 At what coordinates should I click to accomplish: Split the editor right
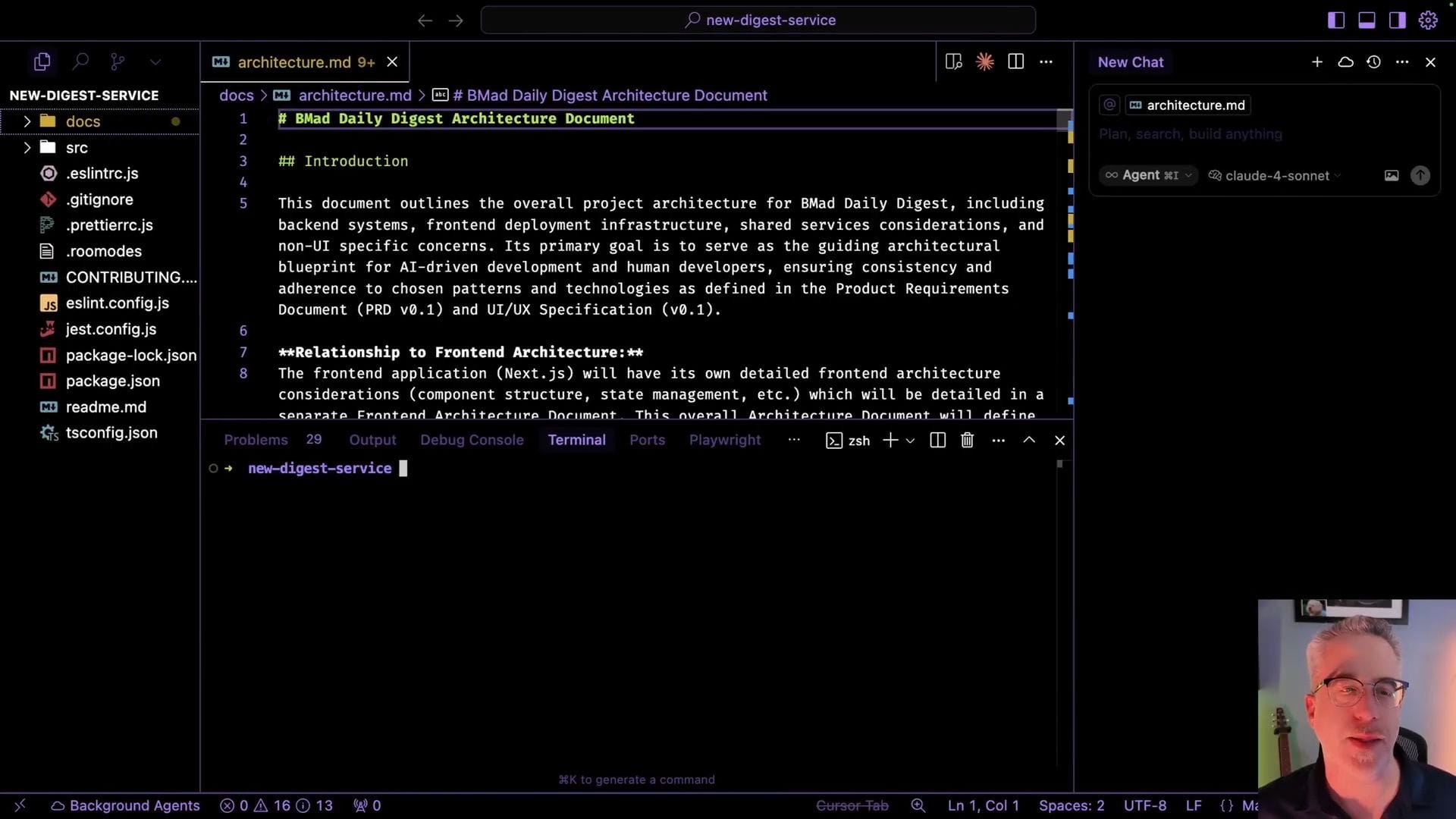(x=1015, y=61)
